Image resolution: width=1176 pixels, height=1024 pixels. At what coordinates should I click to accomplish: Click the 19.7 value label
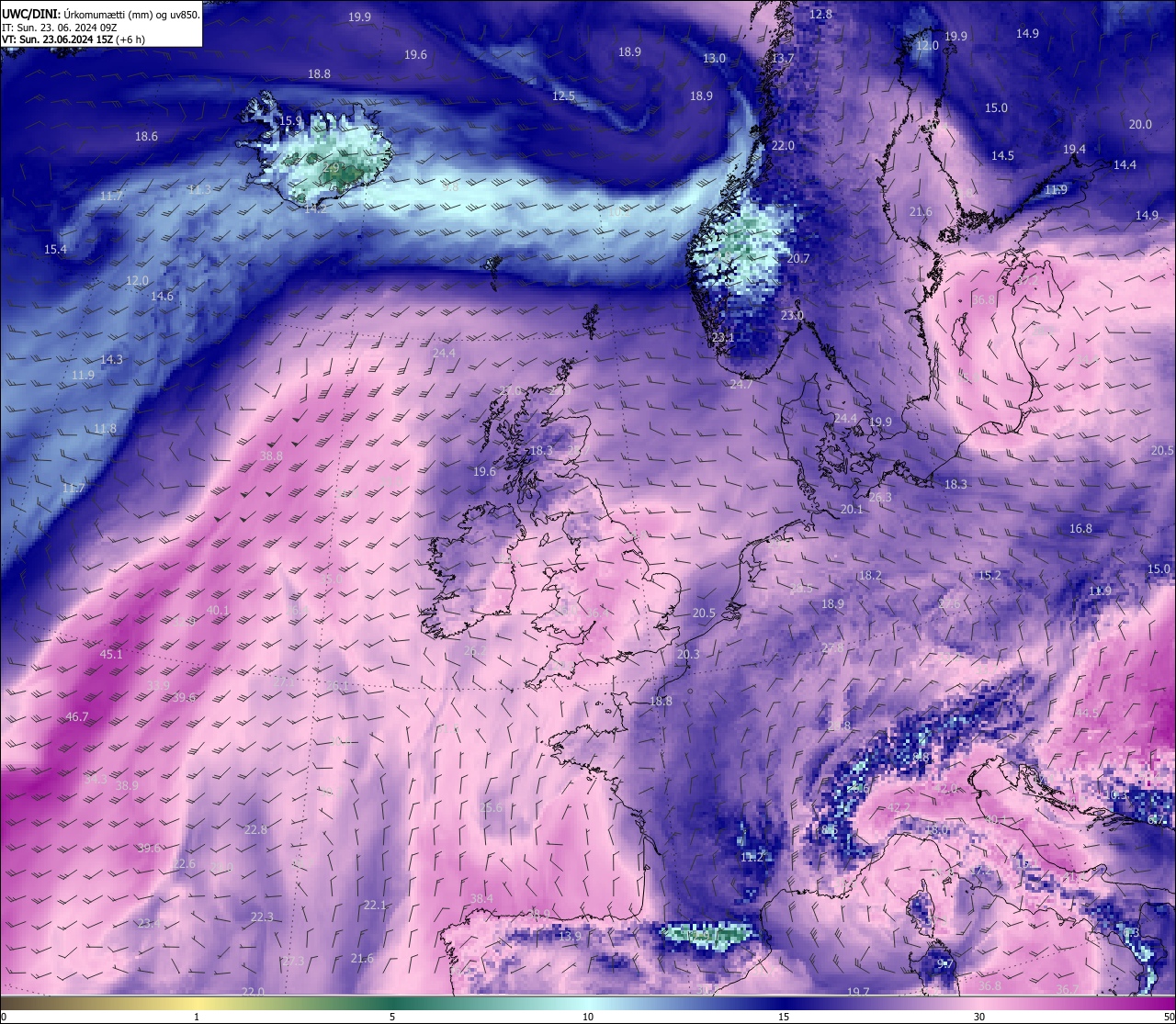click(858, 993)
